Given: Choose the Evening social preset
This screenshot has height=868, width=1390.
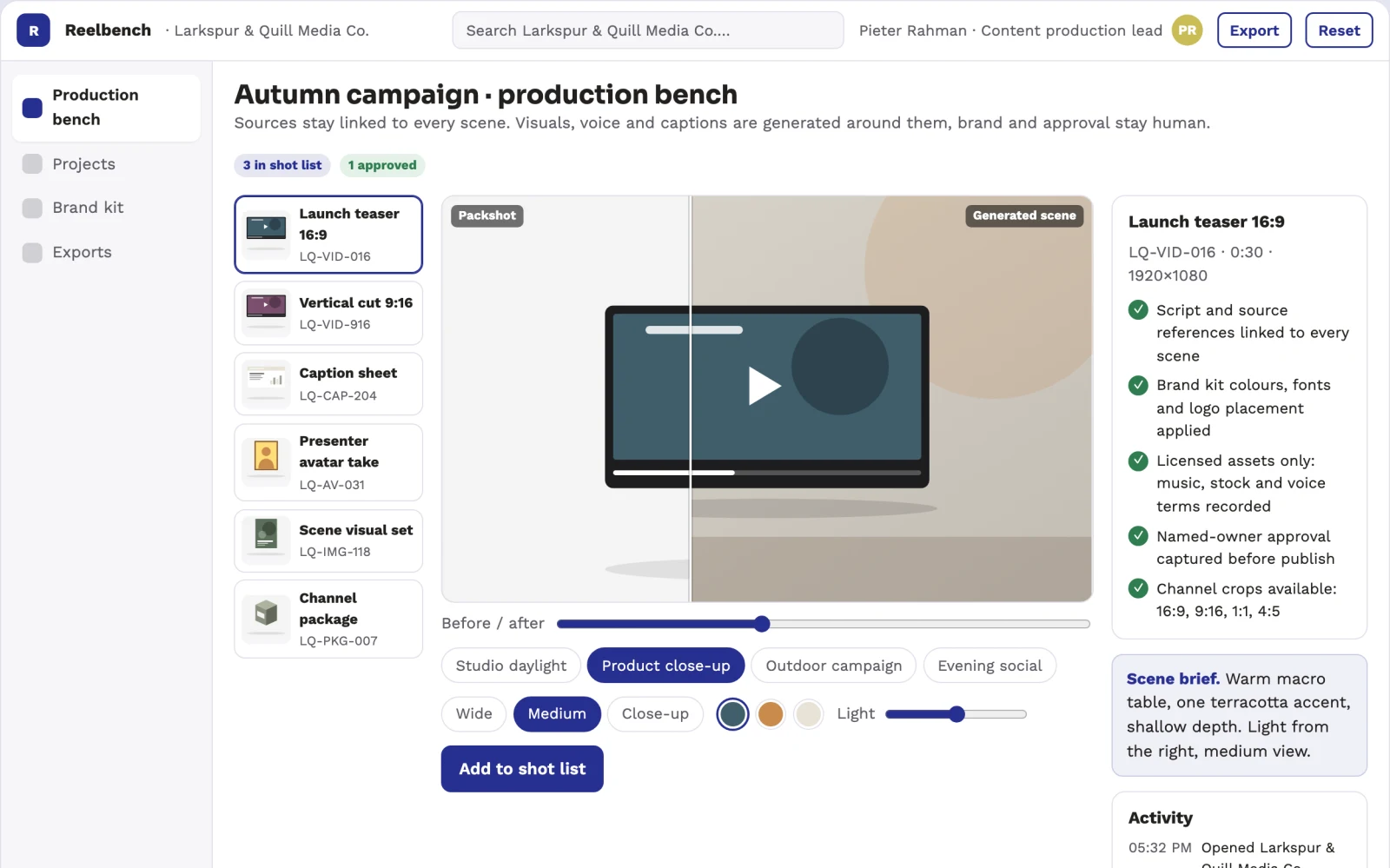Looking at the screenshot, I should [x=990, y=666].
